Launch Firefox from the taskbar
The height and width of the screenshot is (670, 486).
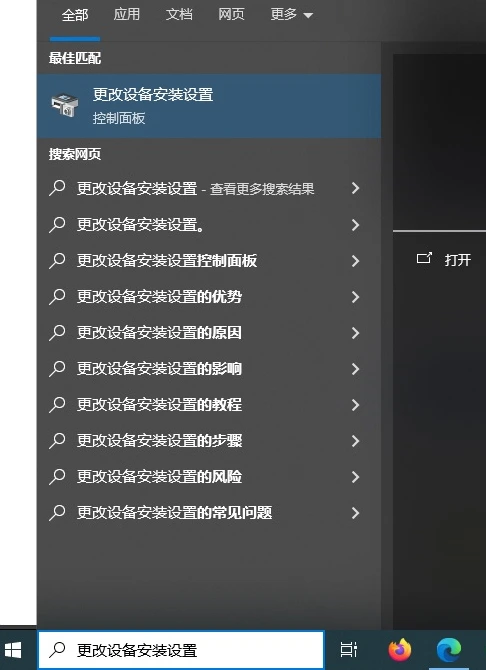click(400, 650)
